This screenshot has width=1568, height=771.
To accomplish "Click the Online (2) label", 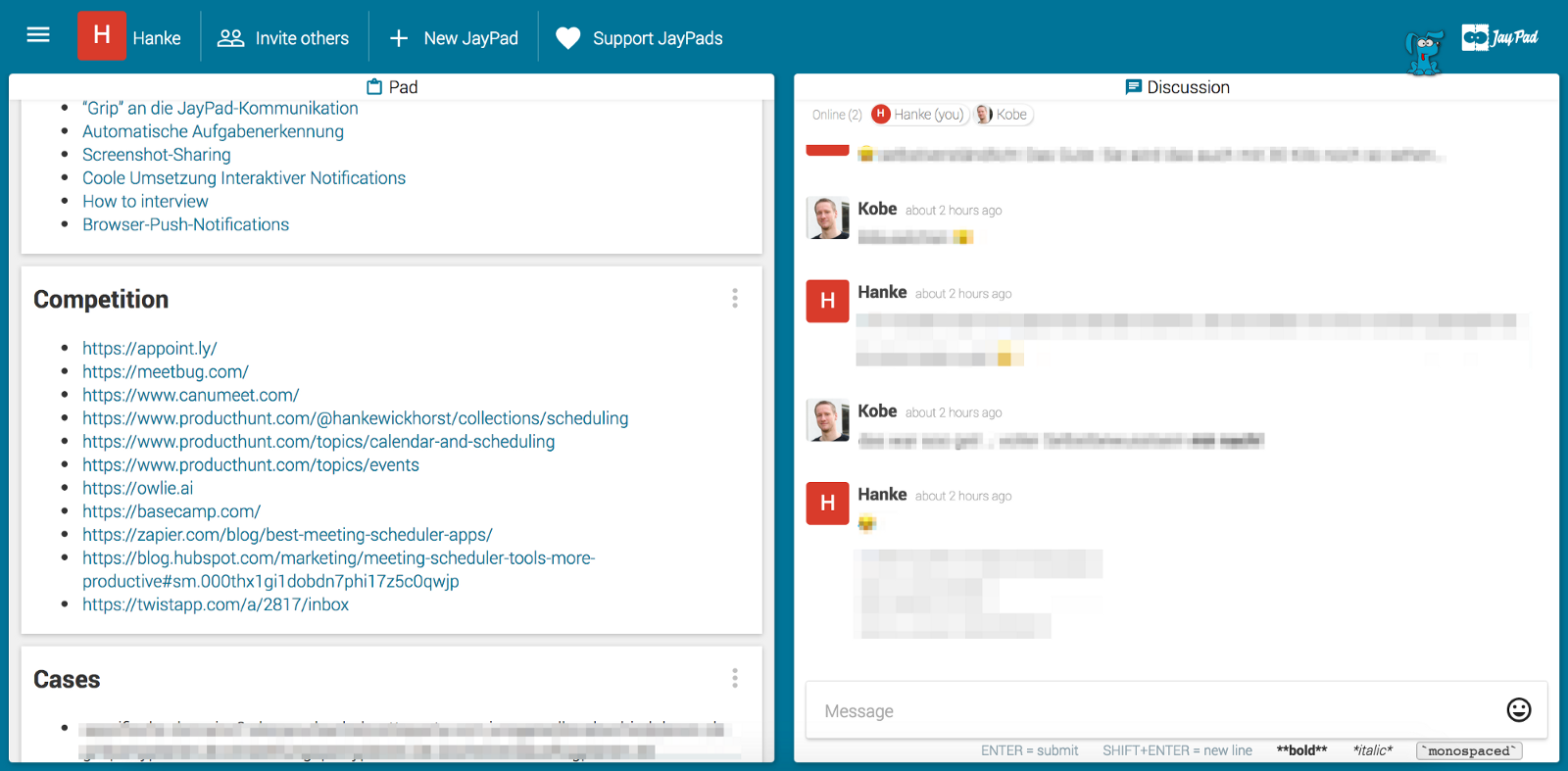I will pos(837,115).
